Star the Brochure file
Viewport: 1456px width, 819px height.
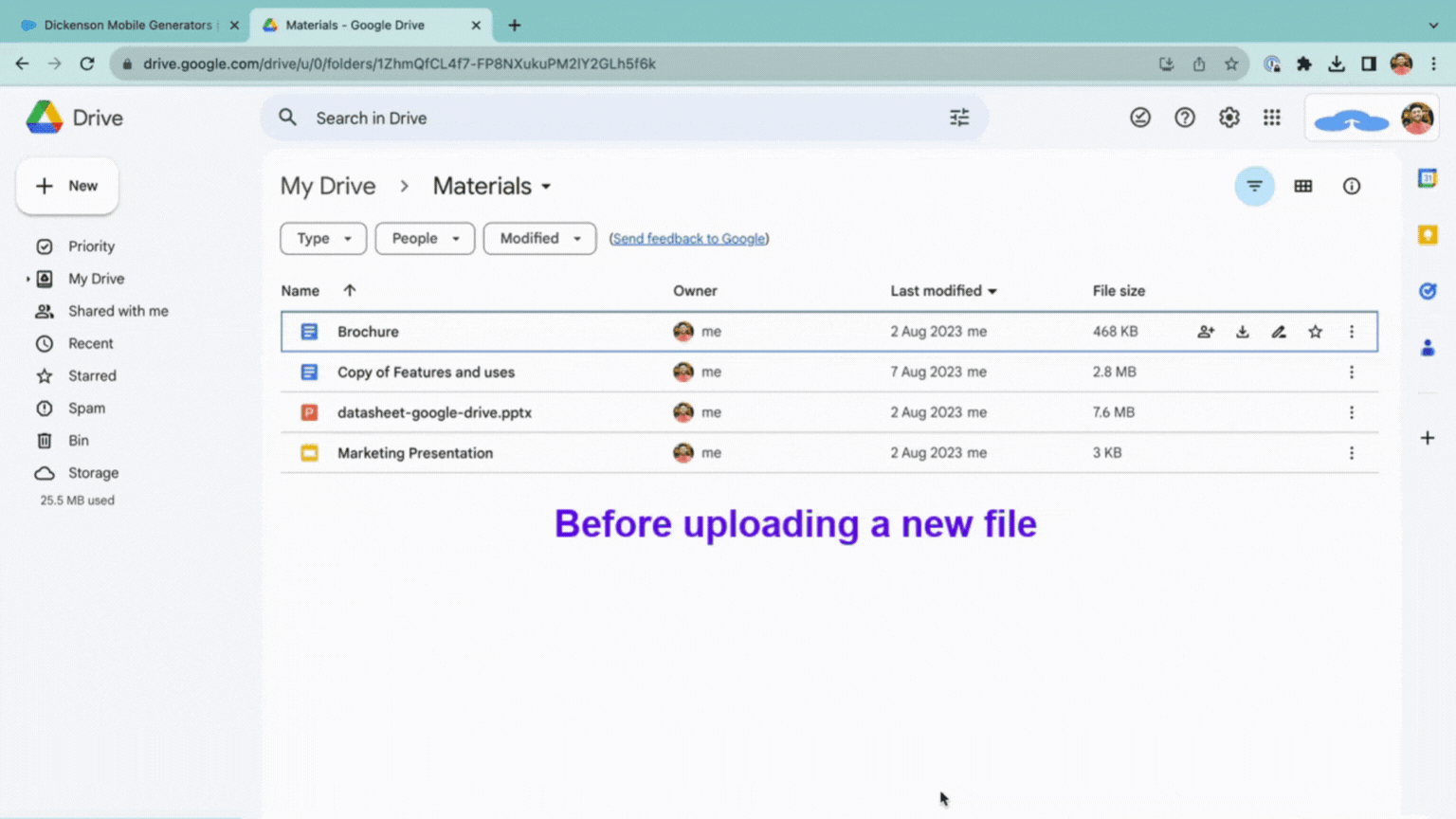pyautogui.click(x=1315, y=332)
